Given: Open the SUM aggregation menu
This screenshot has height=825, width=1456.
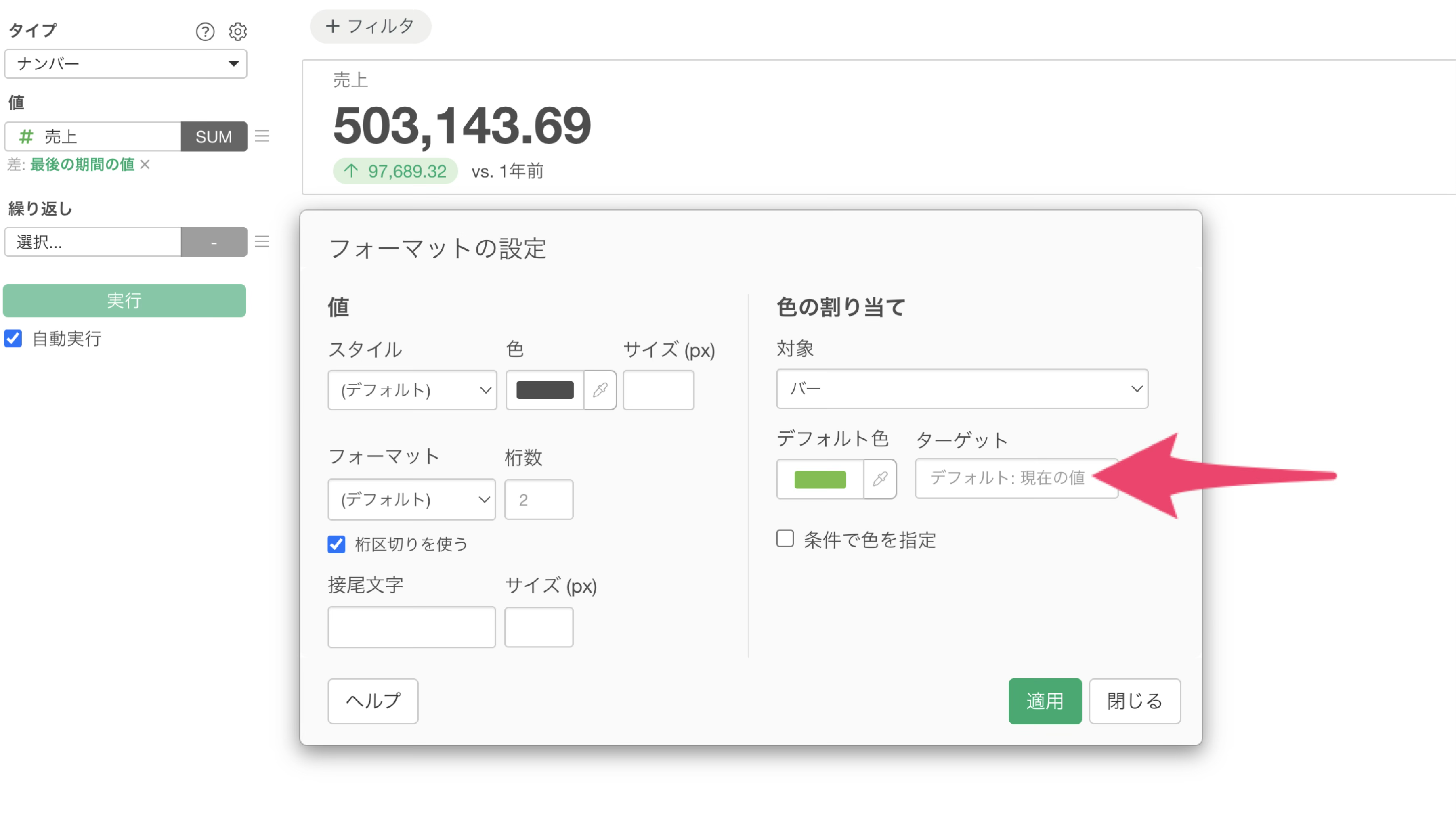Looking at the screenshot, I should (x=214, y=136).
